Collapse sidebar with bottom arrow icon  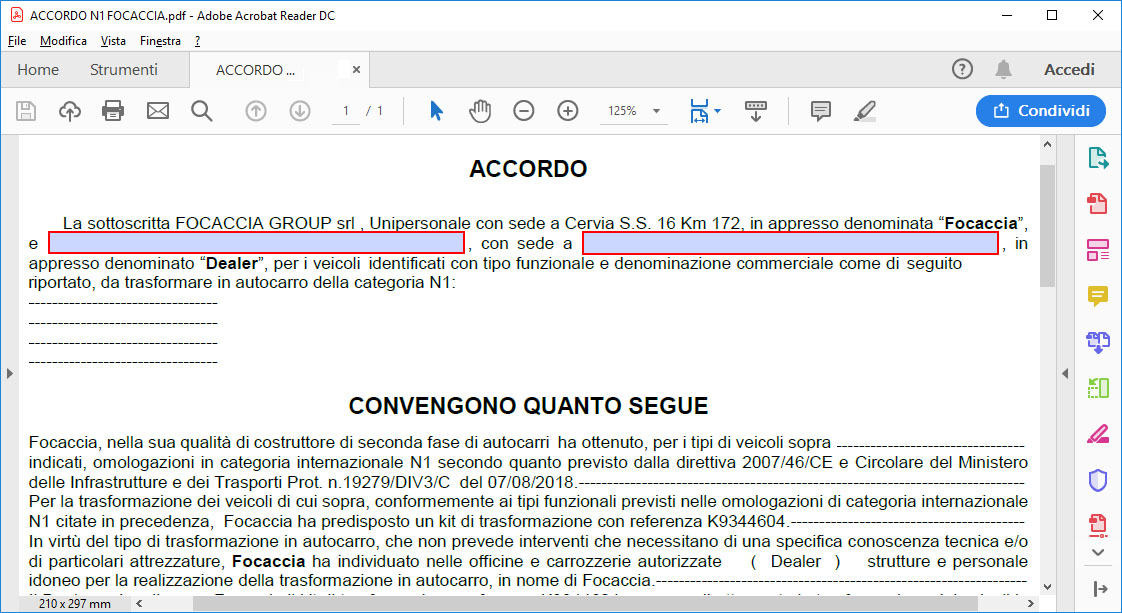[1100, 589]
